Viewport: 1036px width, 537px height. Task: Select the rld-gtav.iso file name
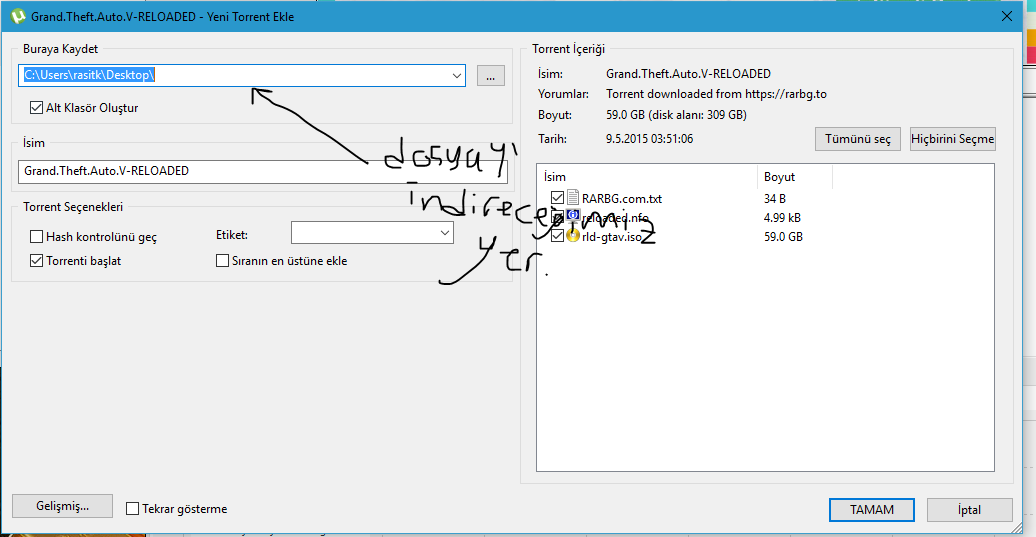pos(612,236)
